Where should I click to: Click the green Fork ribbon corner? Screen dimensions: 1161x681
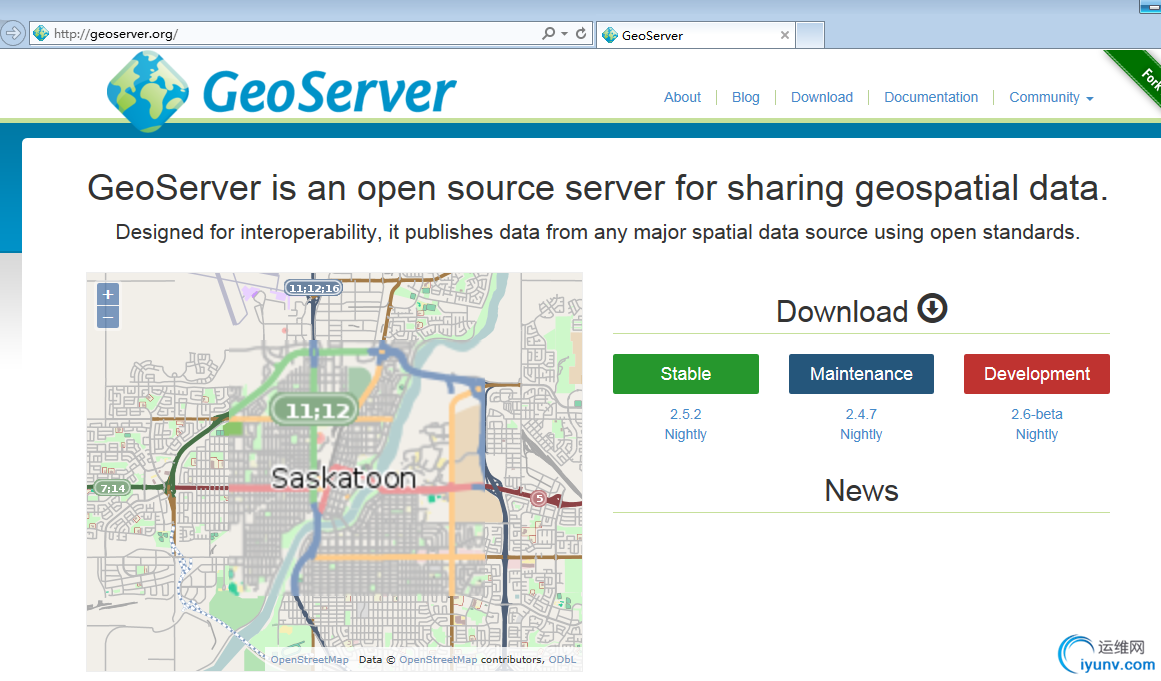coord(1139,74)
